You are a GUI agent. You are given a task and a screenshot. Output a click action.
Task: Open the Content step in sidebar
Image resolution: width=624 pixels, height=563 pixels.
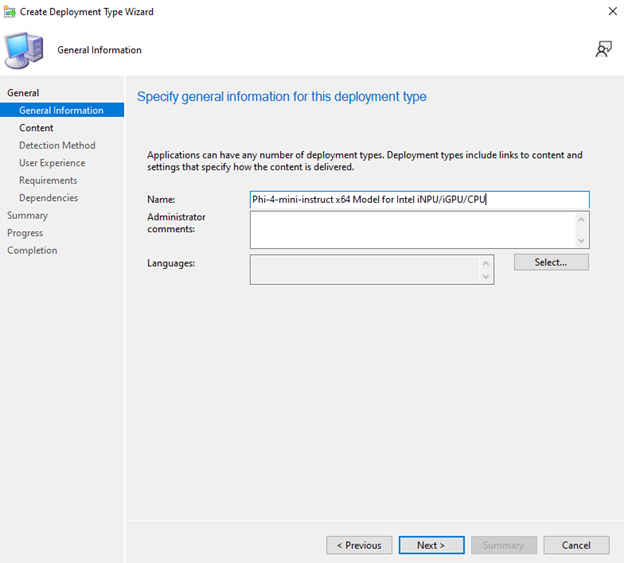coord(36,128)
